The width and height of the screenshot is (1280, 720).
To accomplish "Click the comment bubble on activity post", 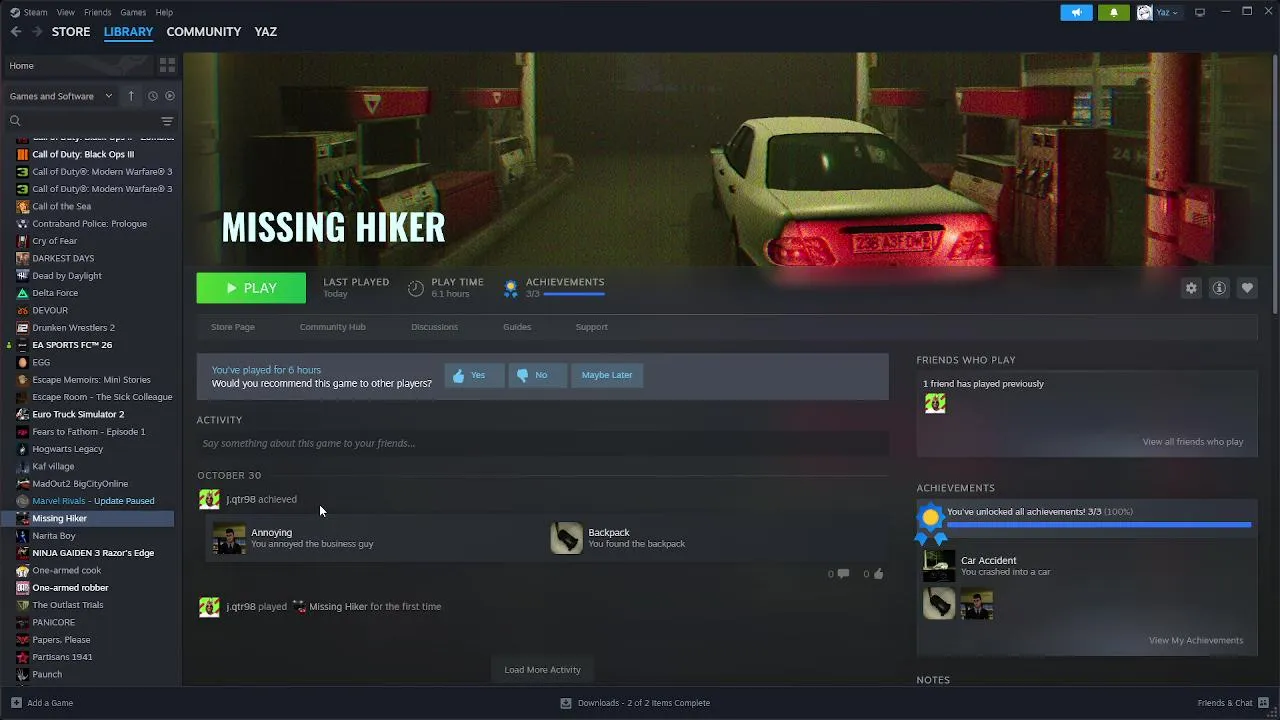I will point(843,574).
